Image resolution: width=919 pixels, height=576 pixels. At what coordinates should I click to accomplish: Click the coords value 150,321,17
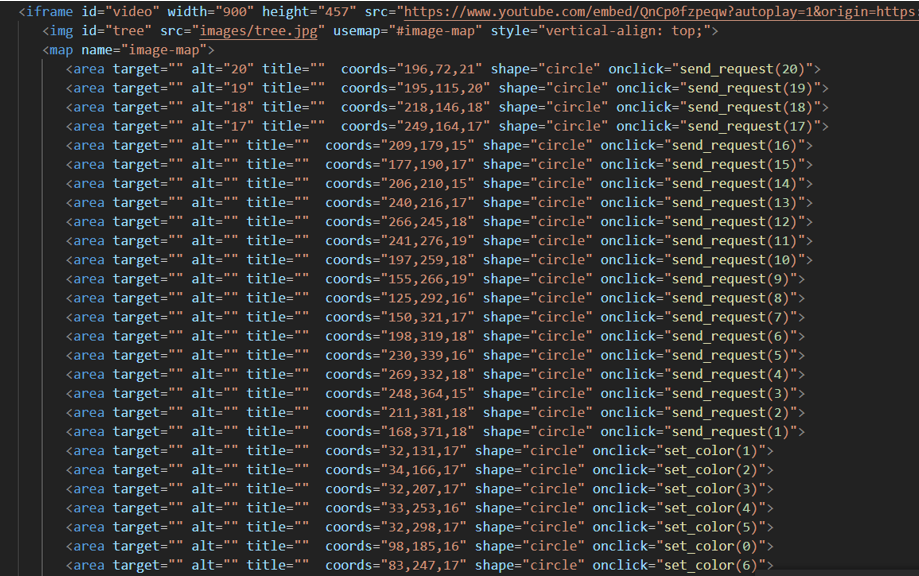pos(427,318)
